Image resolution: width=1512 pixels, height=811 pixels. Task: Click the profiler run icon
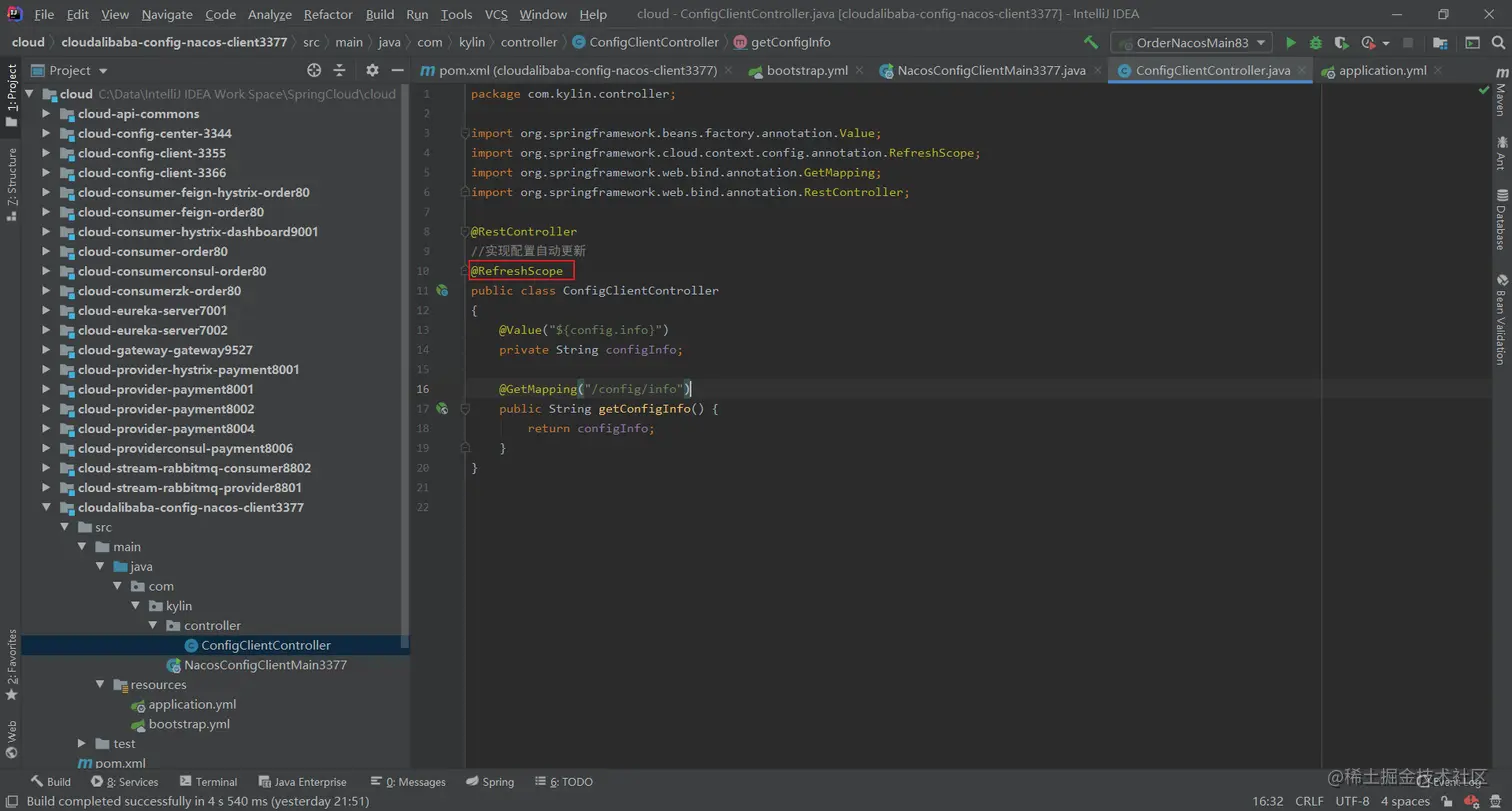[1368, 43]
